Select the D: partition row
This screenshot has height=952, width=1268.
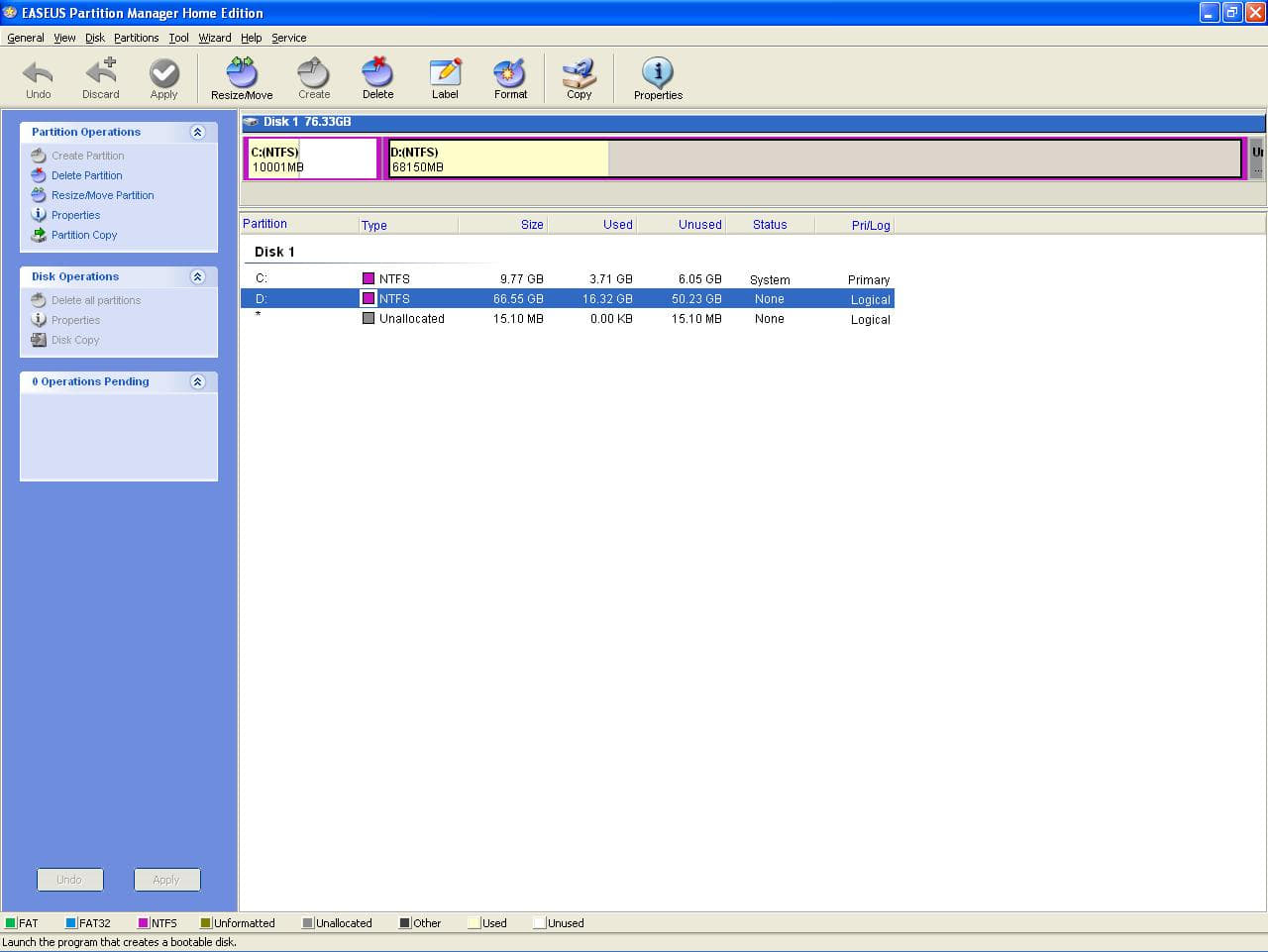pyautogui.click(x=568, y=298)
